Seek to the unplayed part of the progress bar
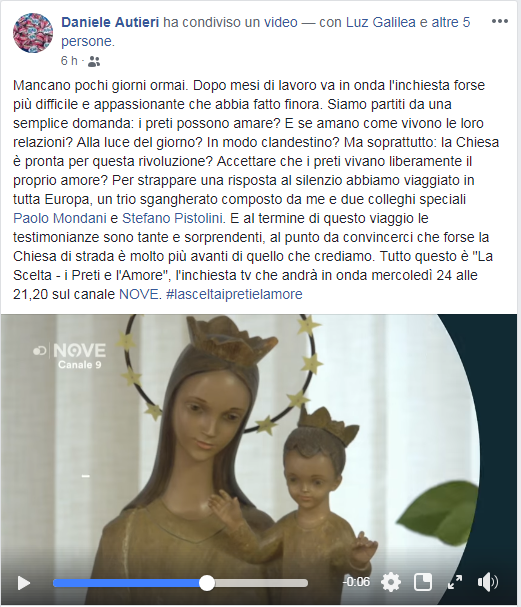This screenshot has height=607, width=521. click(261, 583)
